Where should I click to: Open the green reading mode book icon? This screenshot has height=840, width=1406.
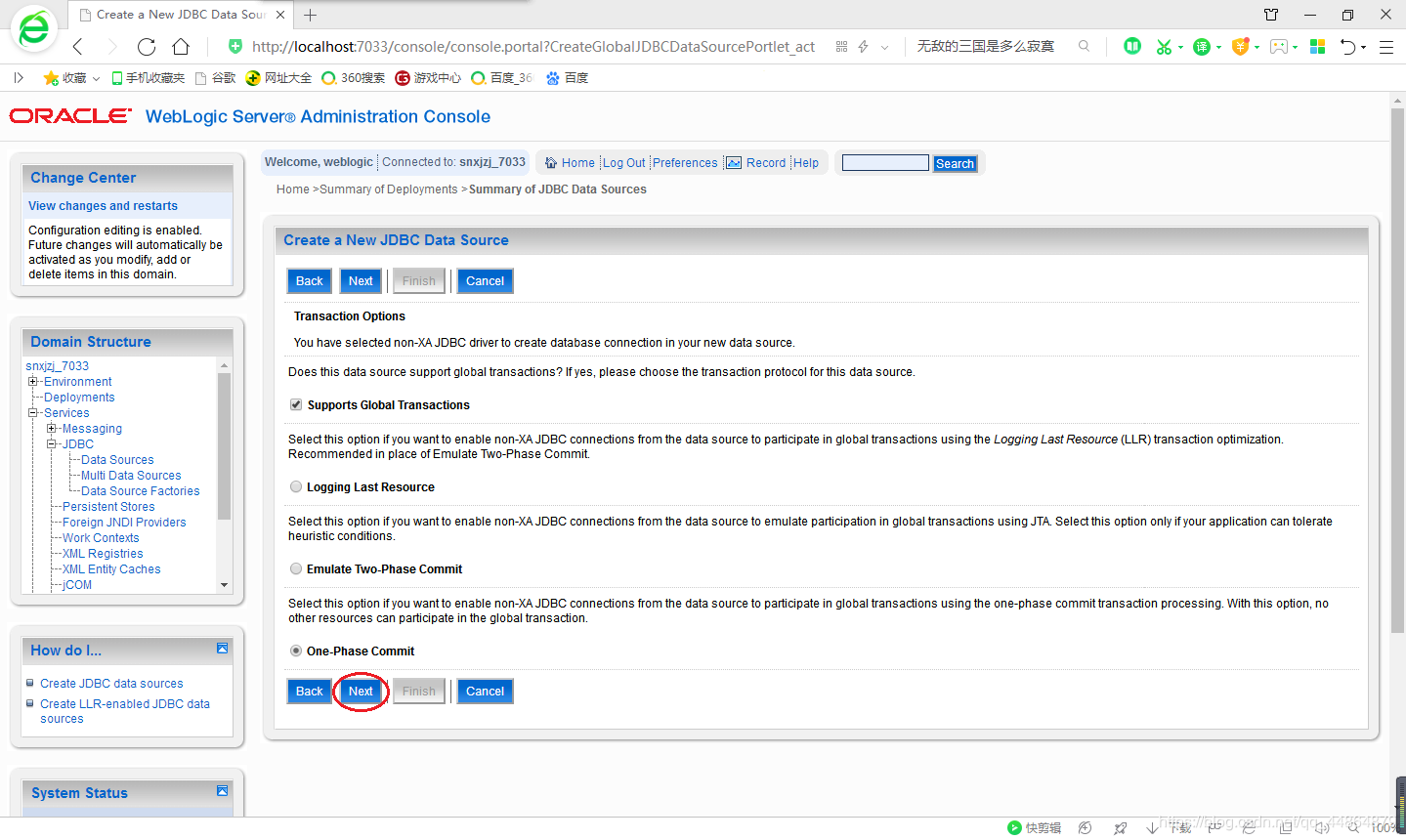[1132, 46]
